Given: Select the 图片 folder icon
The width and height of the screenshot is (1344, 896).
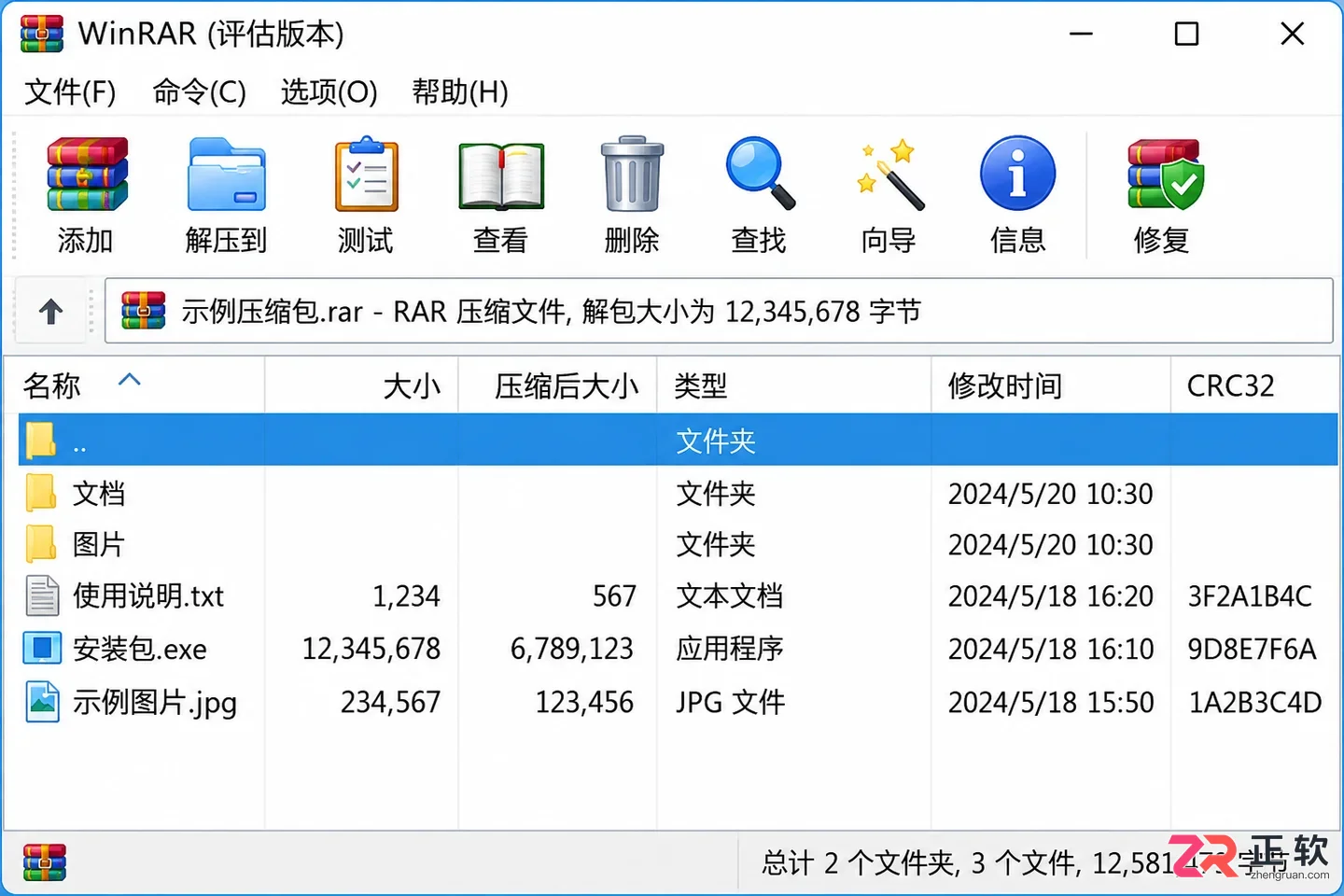Looking at the screenshot, I should [x=41, y=544].
